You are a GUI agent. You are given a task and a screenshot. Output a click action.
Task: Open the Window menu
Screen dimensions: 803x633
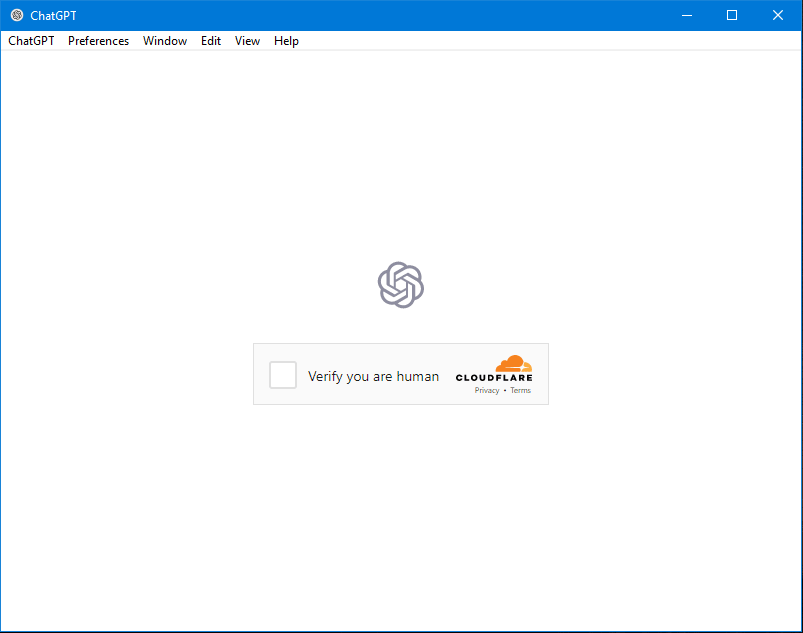(x=165, y=41)
